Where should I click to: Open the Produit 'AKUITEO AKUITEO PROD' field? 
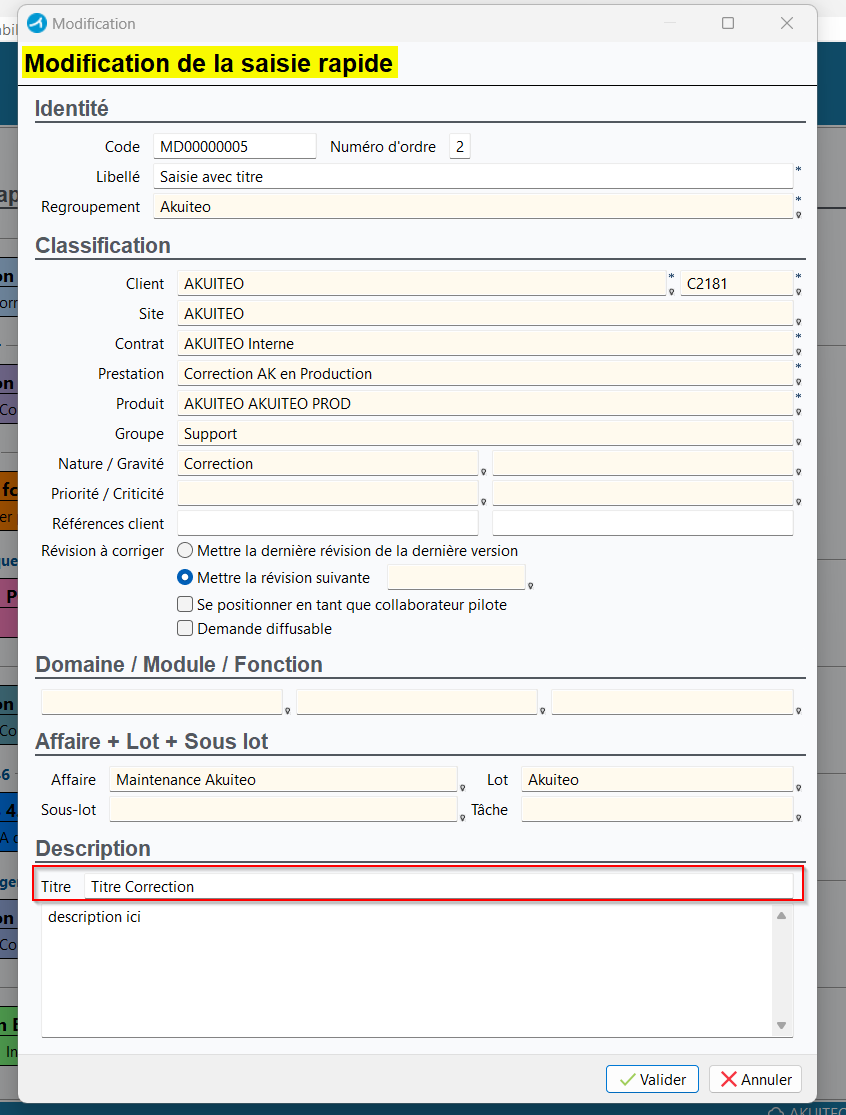pos(485,403)
